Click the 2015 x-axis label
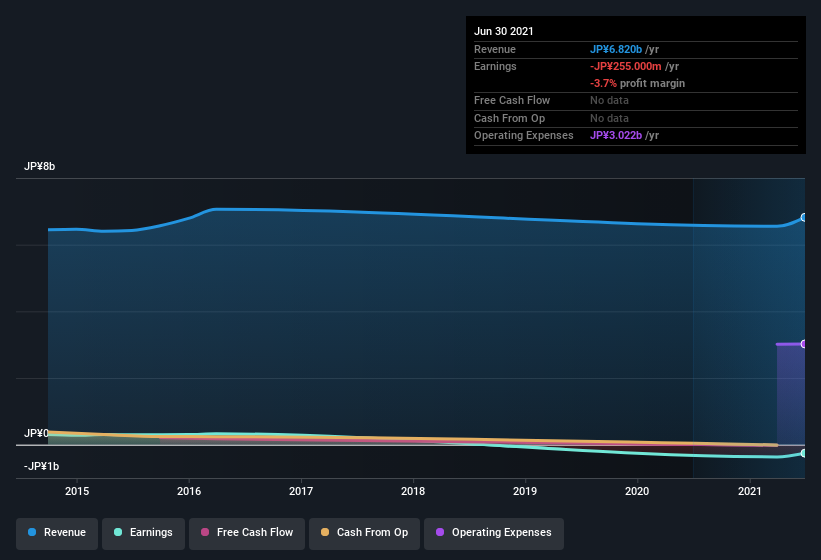 click(77, 491)
